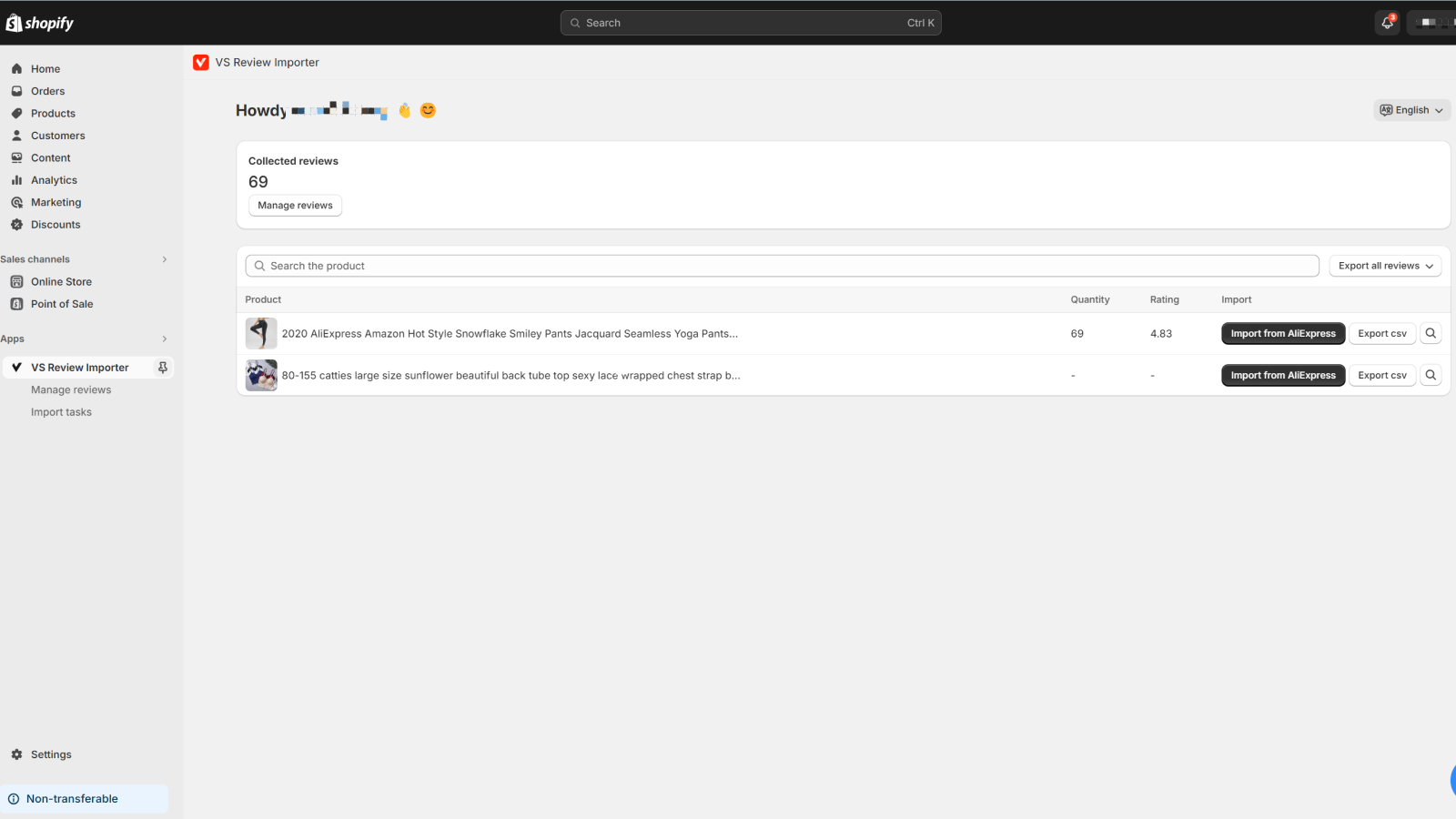Click the Customers person icon

pyautogui.click(x=16, y=136)
